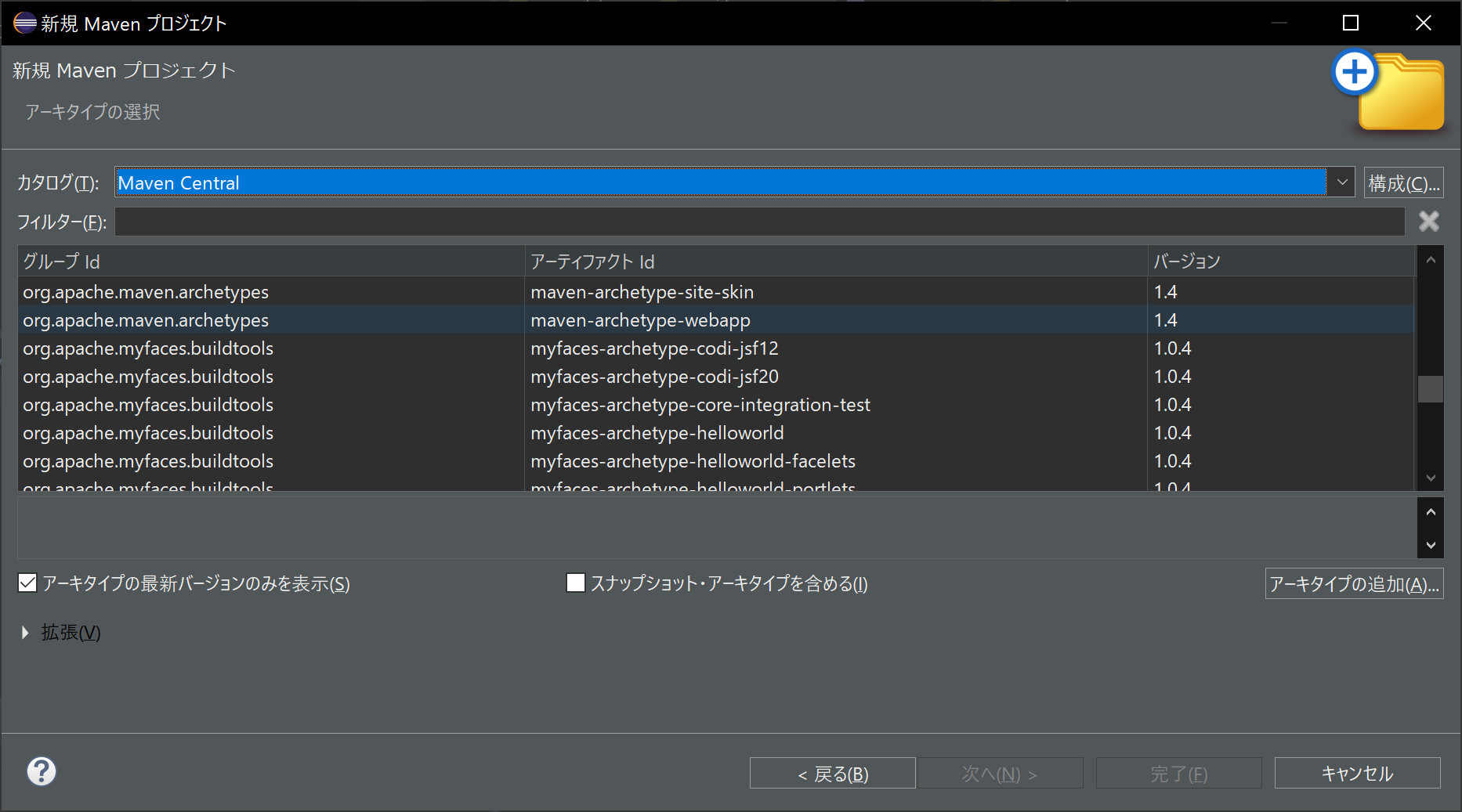Enable include snapshot archetypes checkbox

click(576, 583)
